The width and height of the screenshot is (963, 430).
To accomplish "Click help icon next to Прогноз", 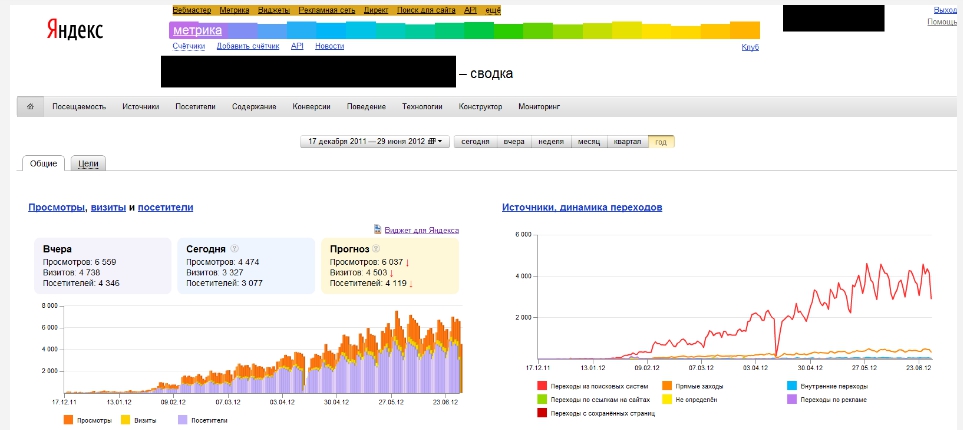I will pyautogui.click(x=374, y=249).
